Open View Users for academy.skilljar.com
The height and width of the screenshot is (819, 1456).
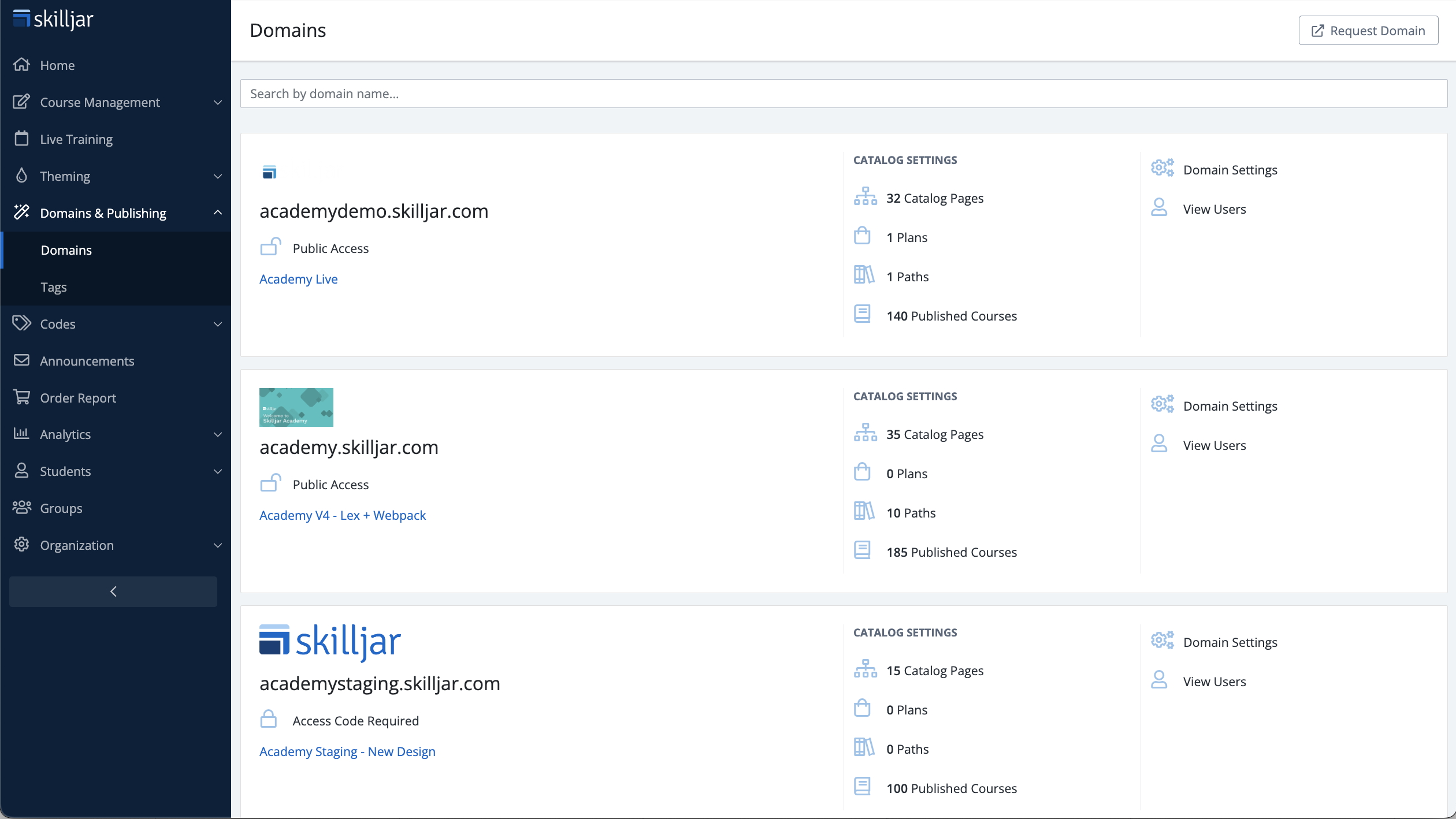click(x=1214, y=445)
